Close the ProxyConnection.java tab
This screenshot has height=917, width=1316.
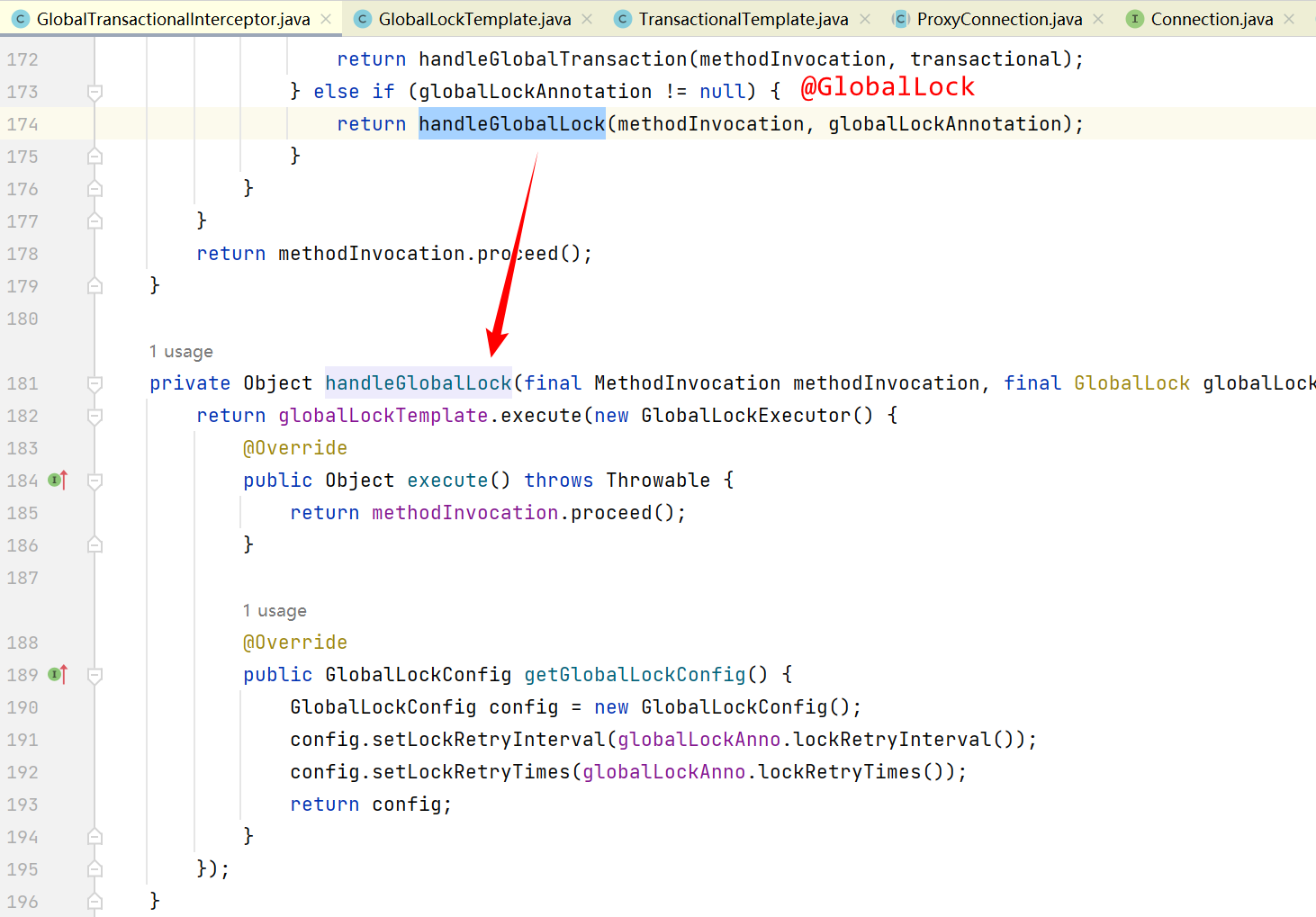(x=1098, y=19)
